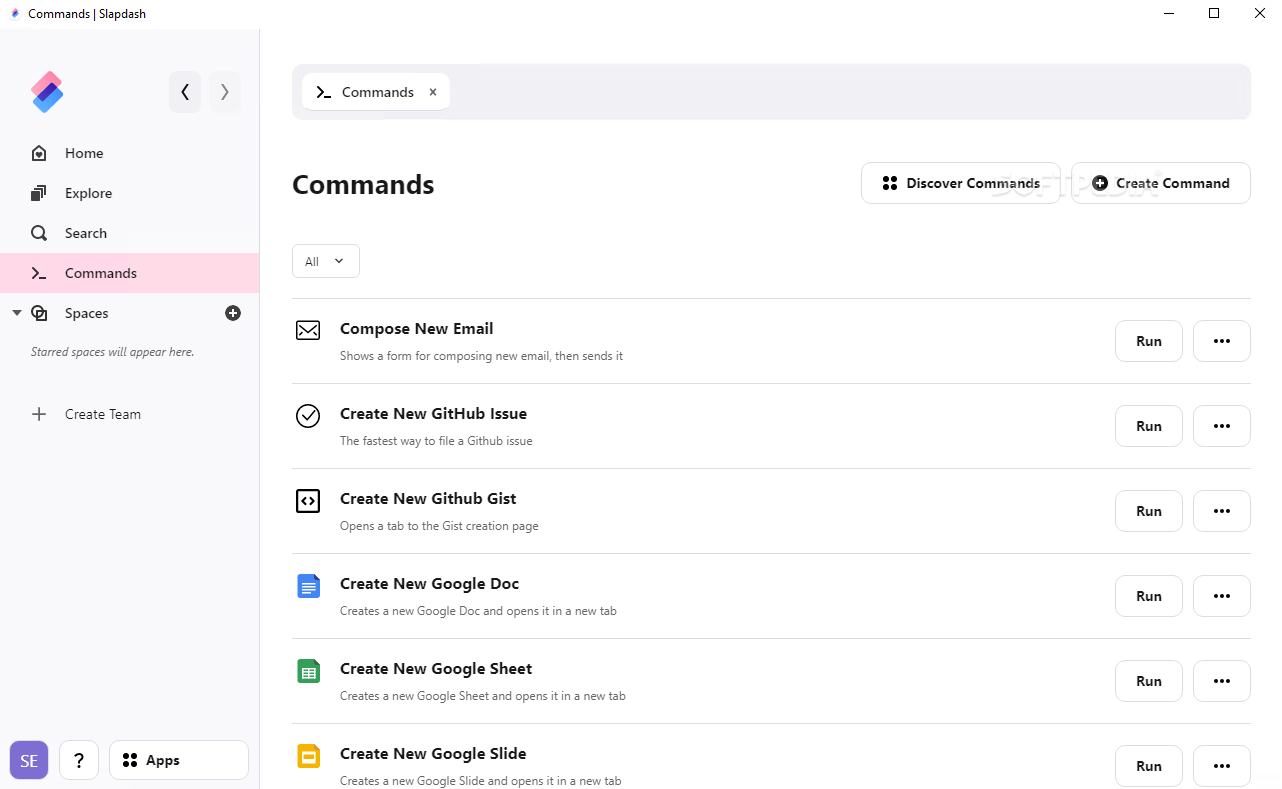This screenshot has width=1282, height=789.
Task: Close the Commands tab with the x
Action: 433,92
